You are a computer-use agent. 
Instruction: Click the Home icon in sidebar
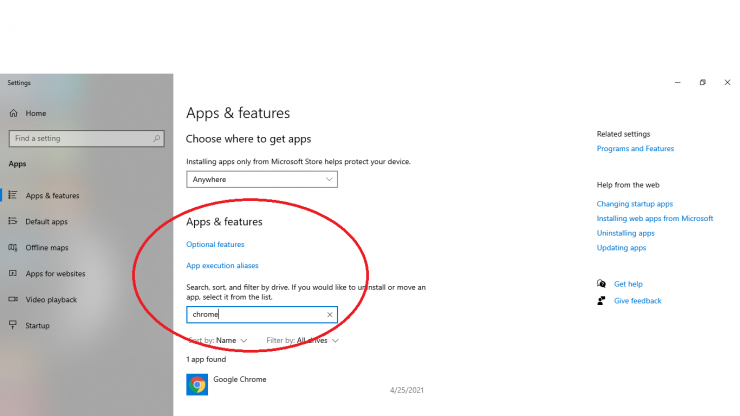13,113
